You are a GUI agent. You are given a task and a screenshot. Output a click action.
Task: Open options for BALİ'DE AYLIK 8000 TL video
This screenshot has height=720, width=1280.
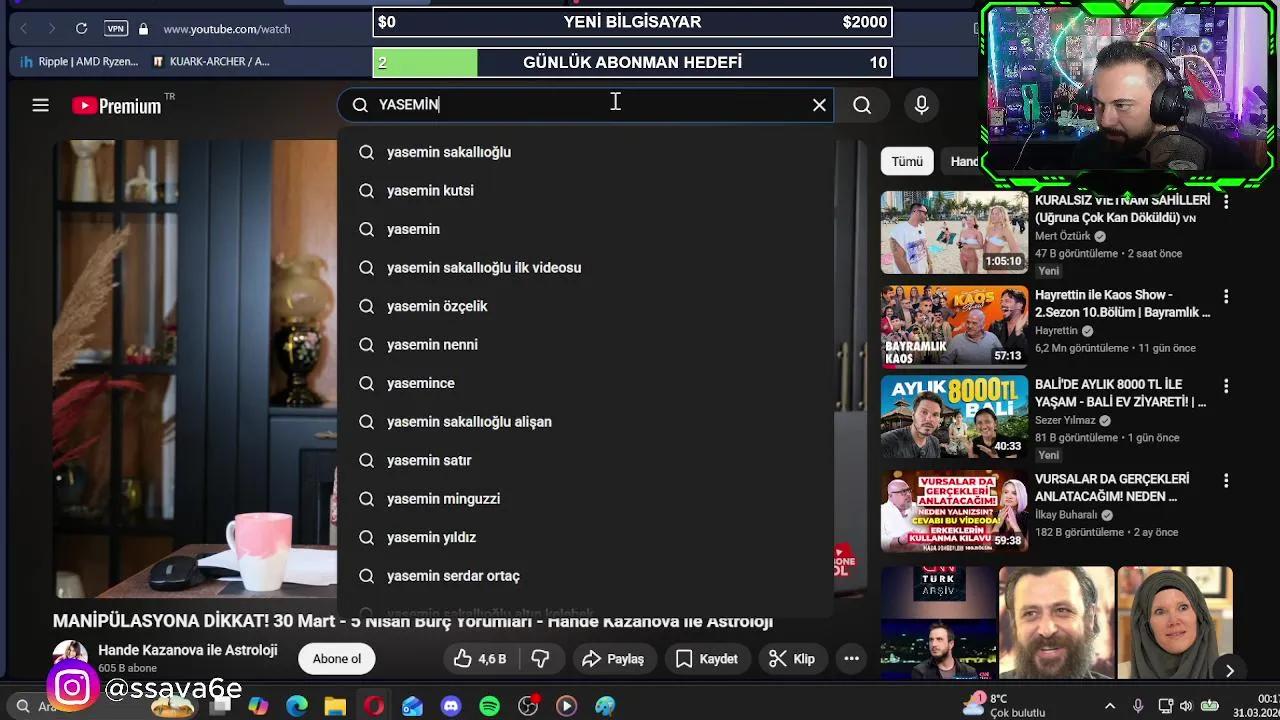click(x=1226, y=385)
